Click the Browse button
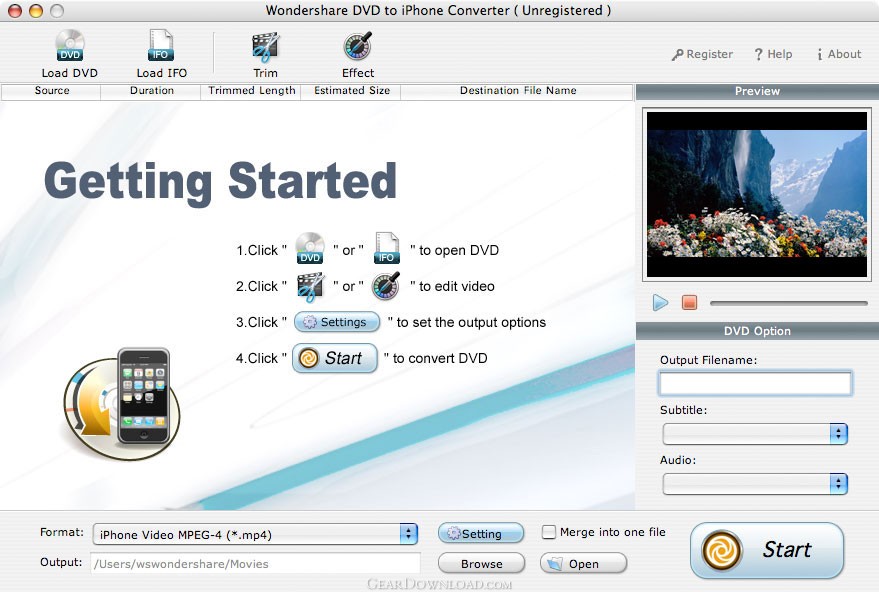The width and height of the screenshot is (879, 592). click(x=482, y=563)
